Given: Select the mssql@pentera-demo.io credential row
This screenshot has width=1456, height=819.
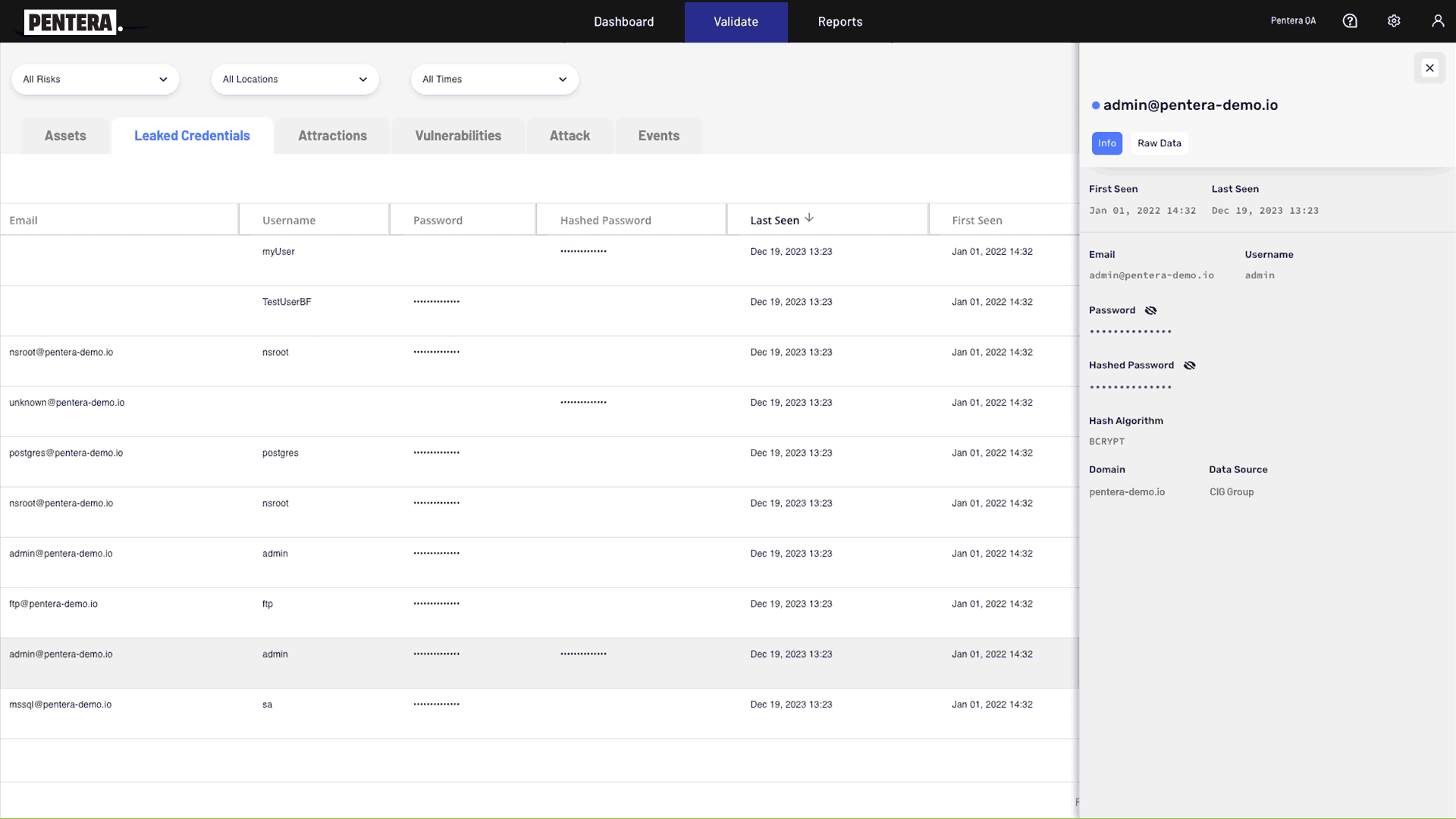Looking at the screenshot, I should coord(61,704).
